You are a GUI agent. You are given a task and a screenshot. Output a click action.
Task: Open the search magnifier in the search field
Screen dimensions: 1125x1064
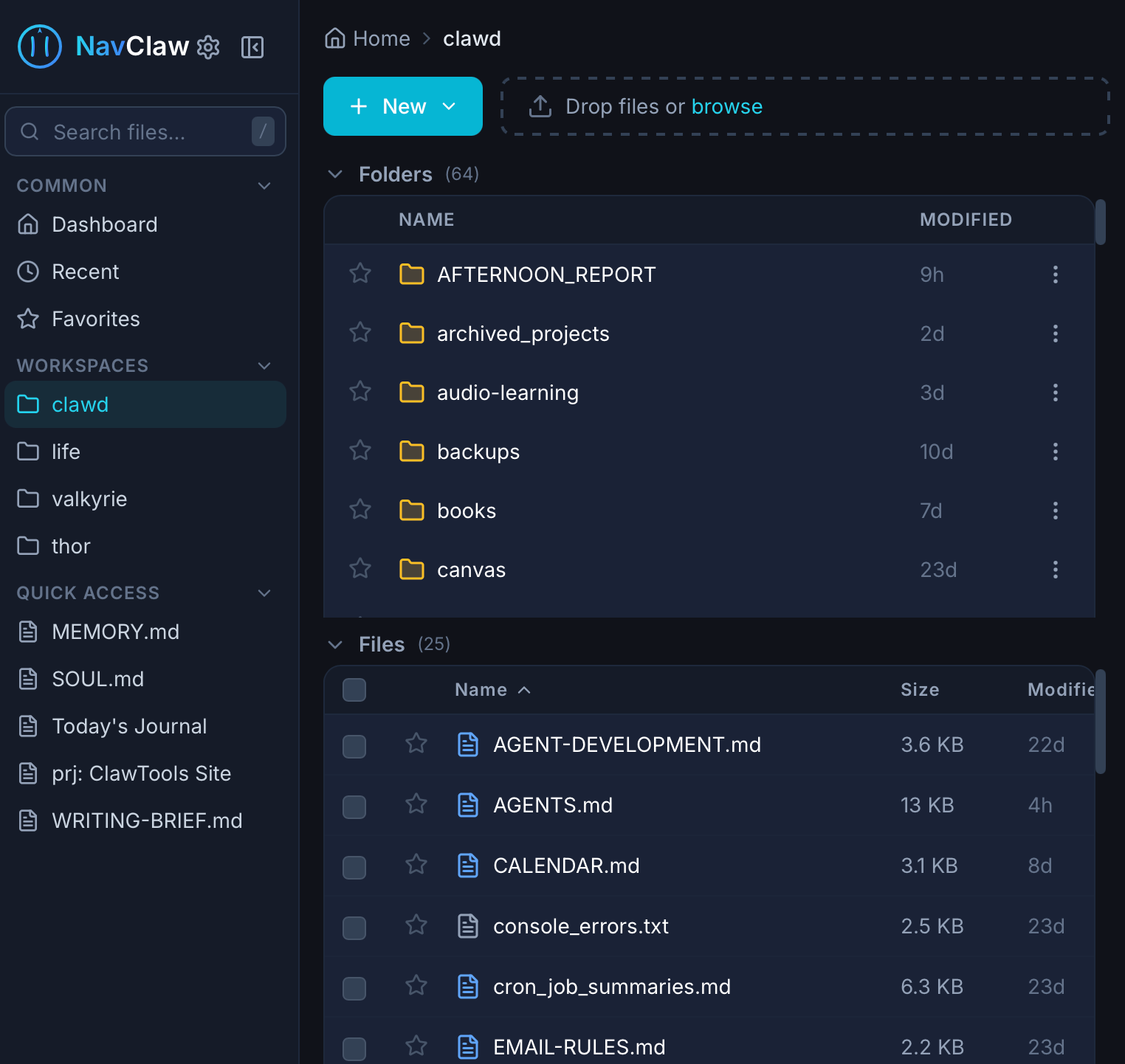30,131
